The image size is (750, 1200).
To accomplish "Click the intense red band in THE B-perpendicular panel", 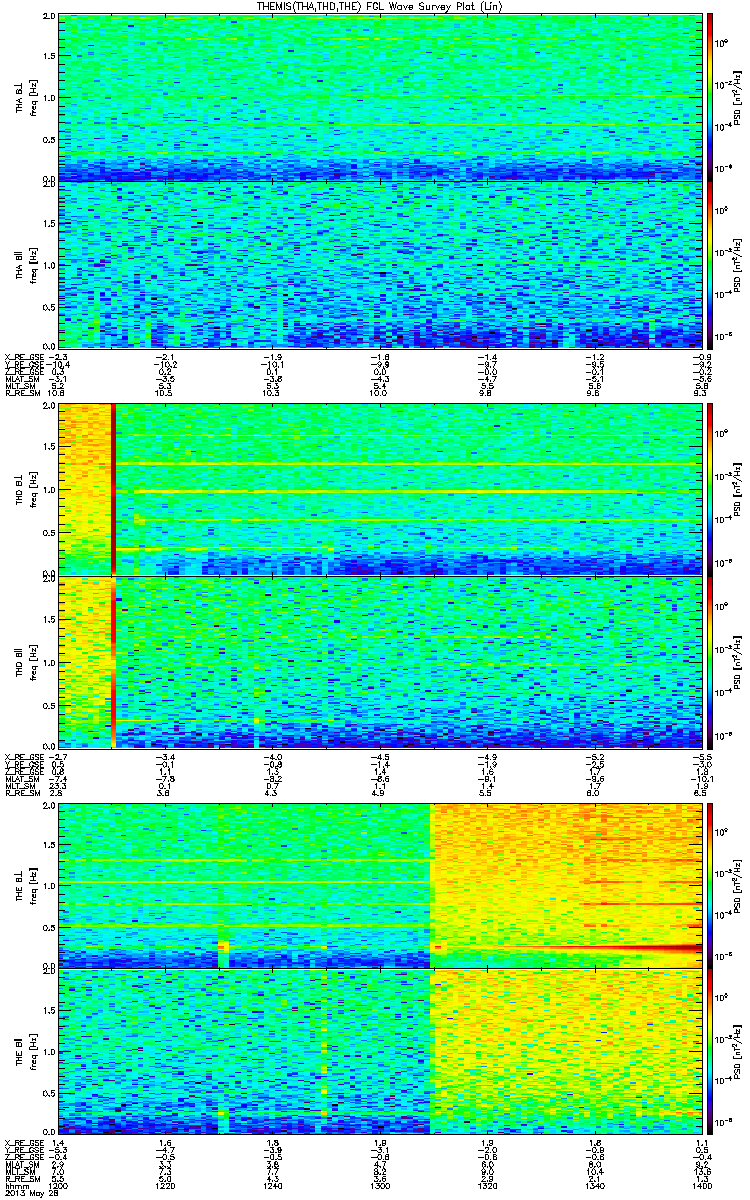I will (x=630, y=946).
